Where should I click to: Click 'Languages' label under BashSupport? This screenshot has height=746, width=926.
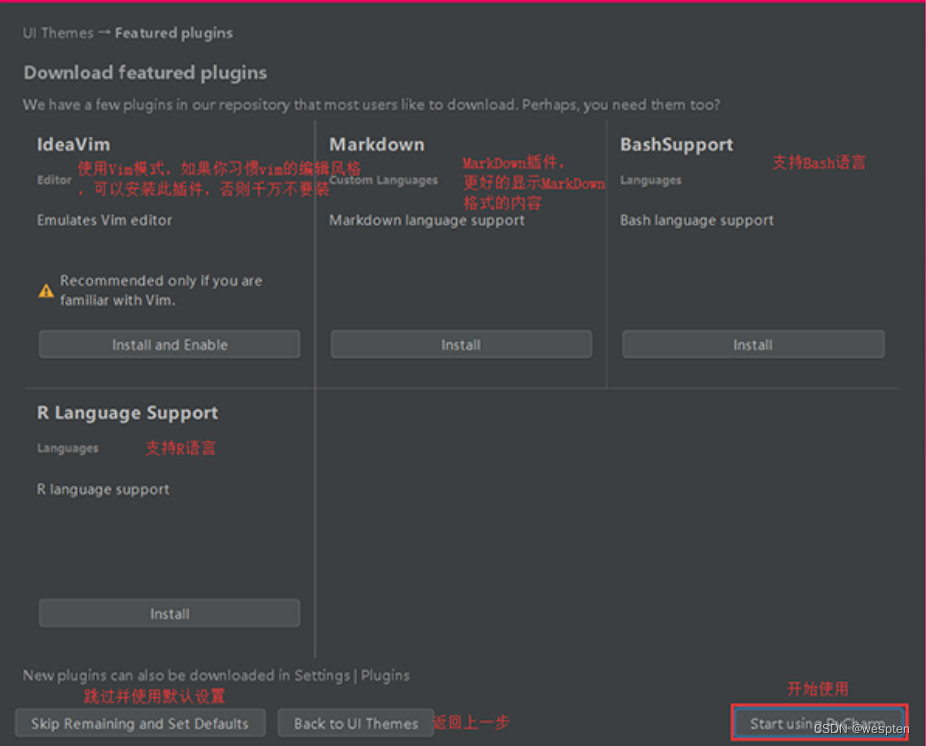[651, 180]
